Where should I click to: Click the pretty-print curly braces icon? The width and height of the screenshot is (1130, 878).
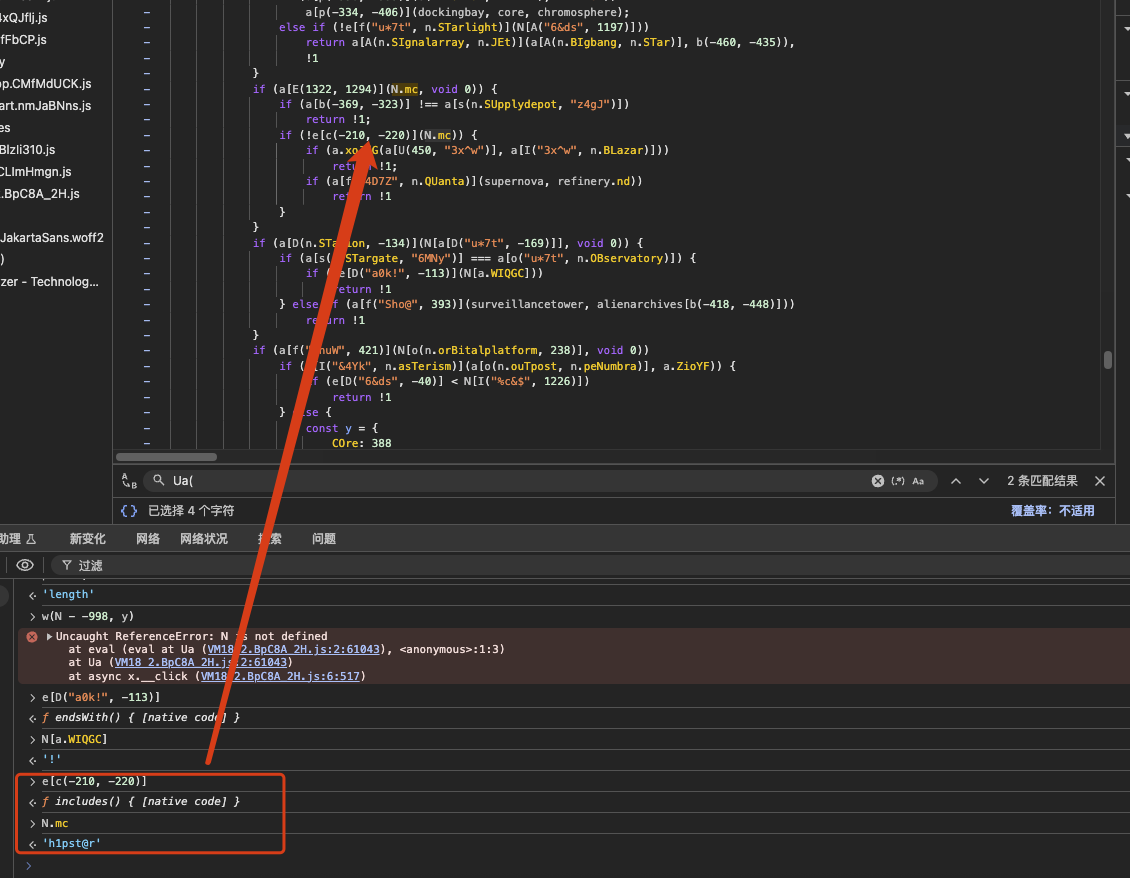click(129, 510)
